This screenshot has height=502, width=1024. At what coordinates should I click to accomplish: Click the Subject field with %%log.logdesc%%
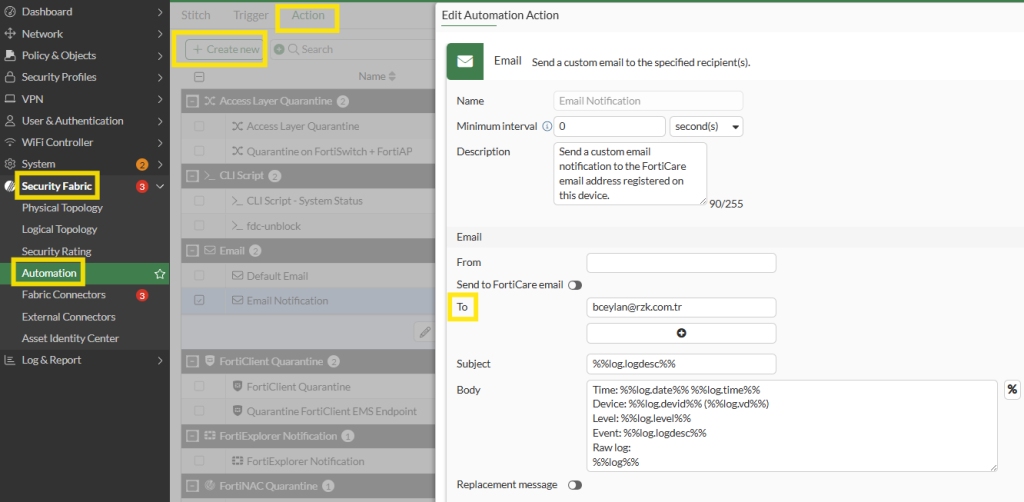click(x=681, y=364)
